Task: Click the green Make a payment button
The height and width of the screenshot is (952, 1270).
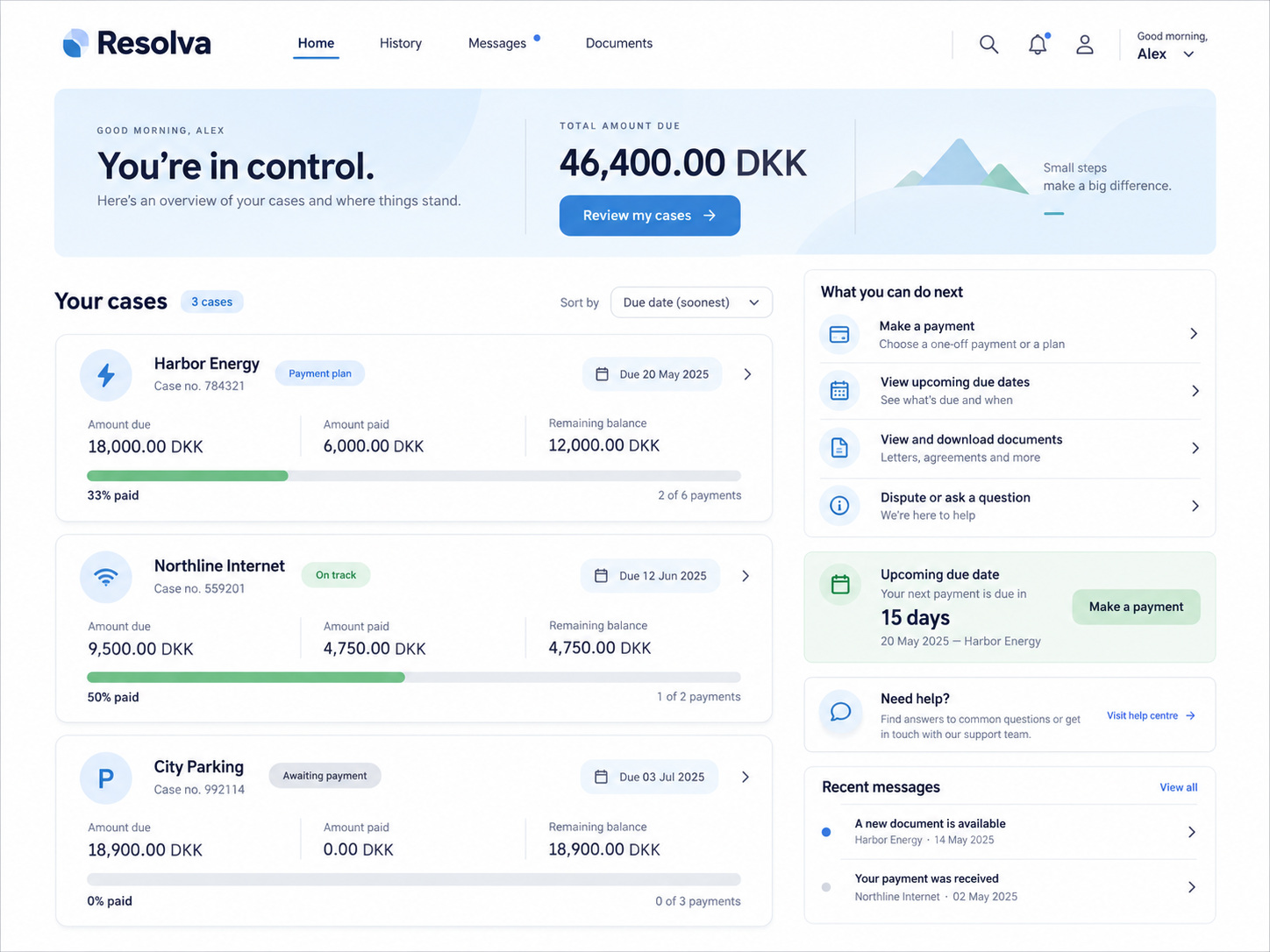Action: click(1136, 607)
